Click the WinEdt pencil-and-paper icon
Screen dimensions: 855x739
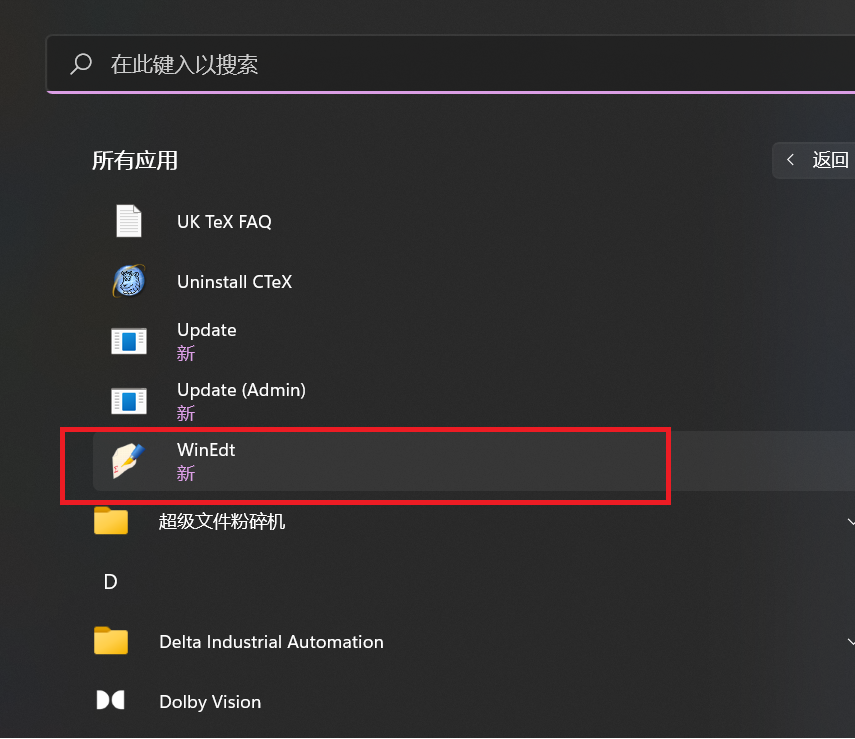pyautogui.click(x=129, y=461)
